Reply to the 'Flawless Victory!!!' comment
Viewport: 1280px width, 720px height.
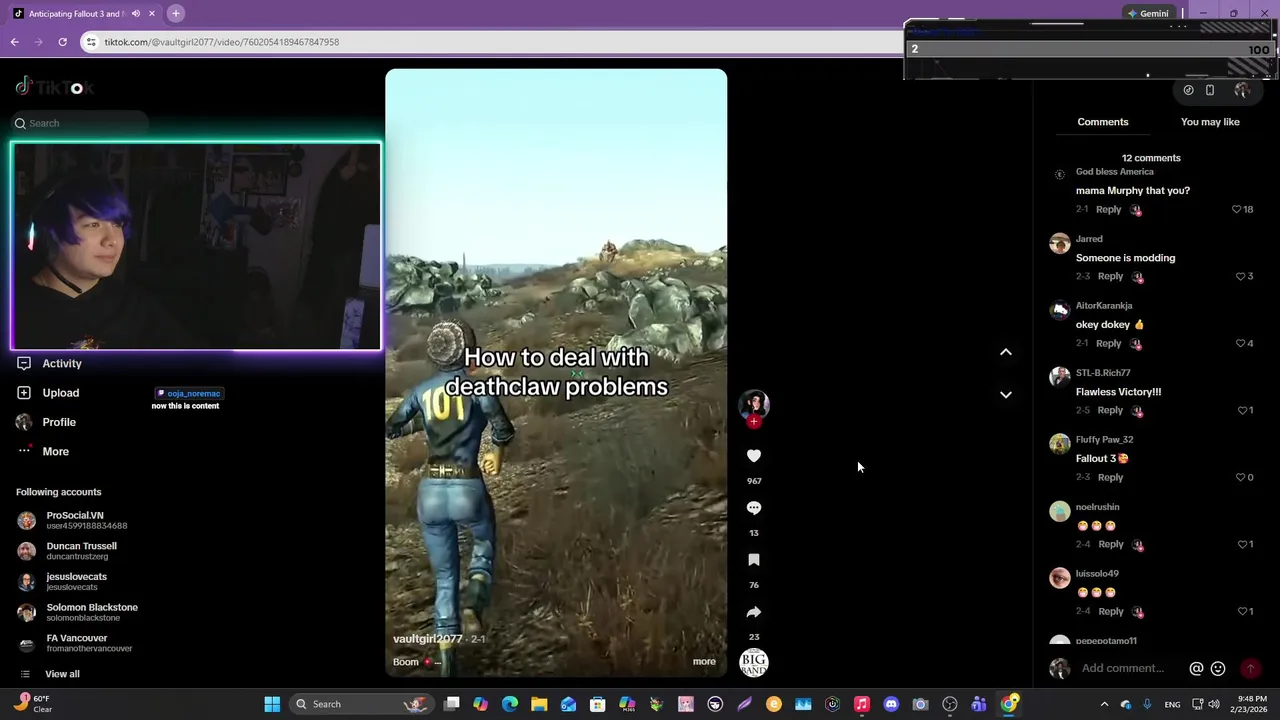coord(1110,410)
